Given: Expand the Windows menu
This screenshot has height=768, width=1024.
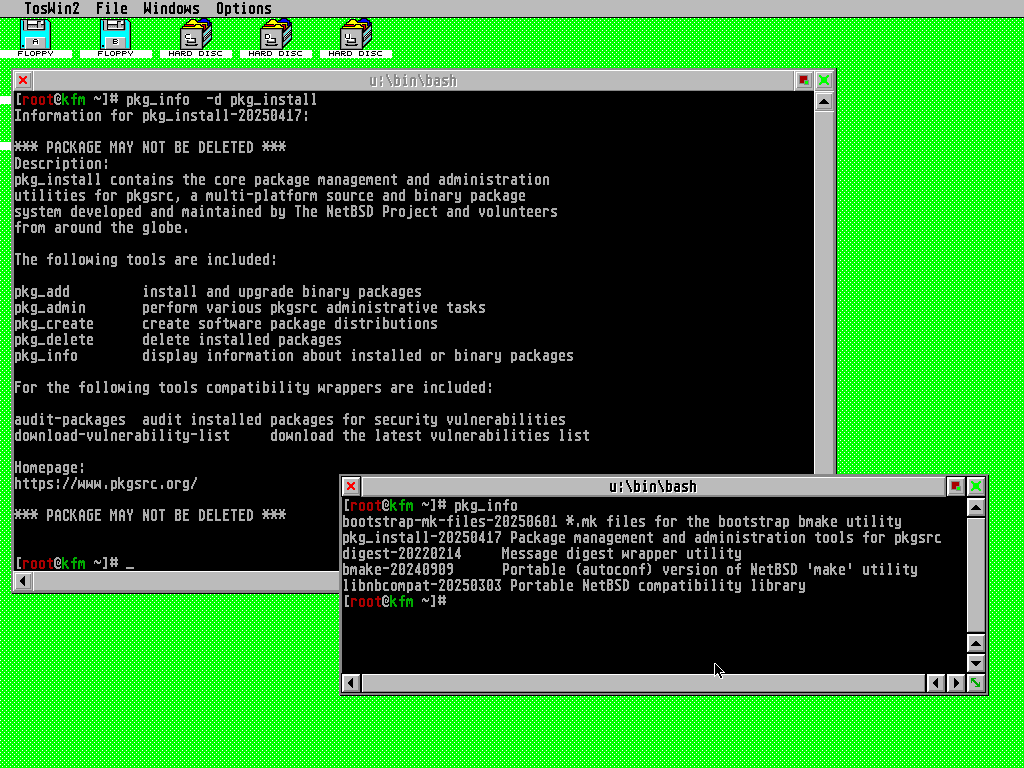Looking at the screenshot, I should click(171, 9).
